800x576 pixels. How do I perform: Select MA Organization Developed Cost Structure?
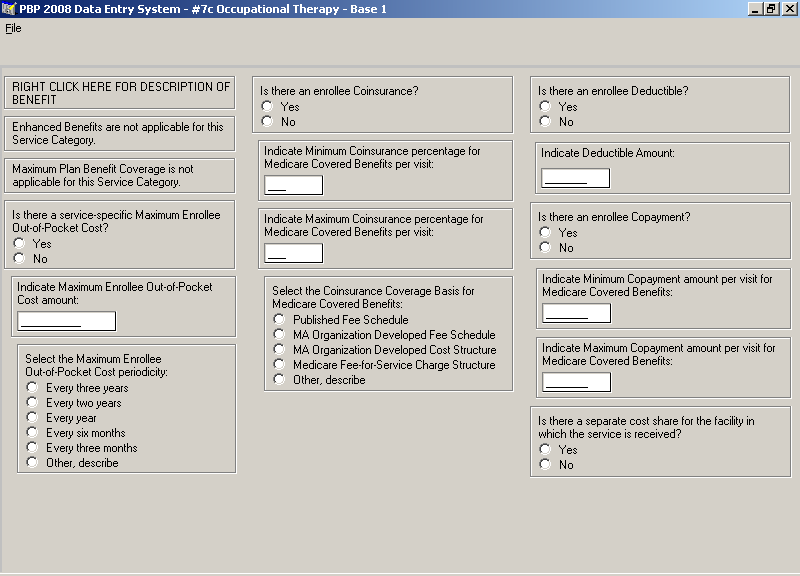coord(279,349)
